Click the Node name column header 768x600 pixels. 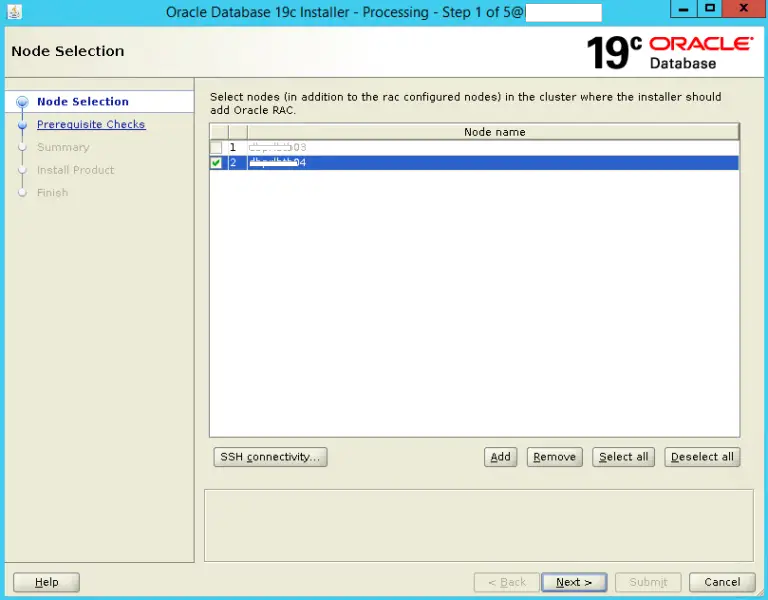494,132
